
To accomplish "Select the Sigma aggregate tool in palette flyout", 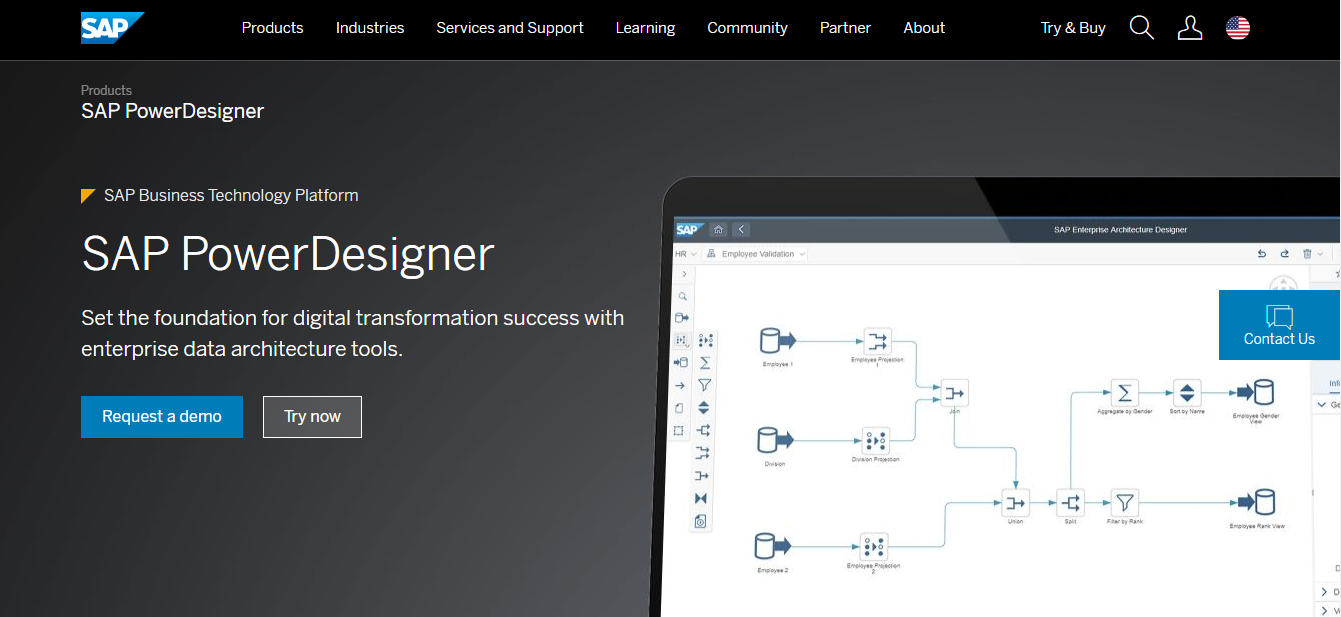I will 705,363.
